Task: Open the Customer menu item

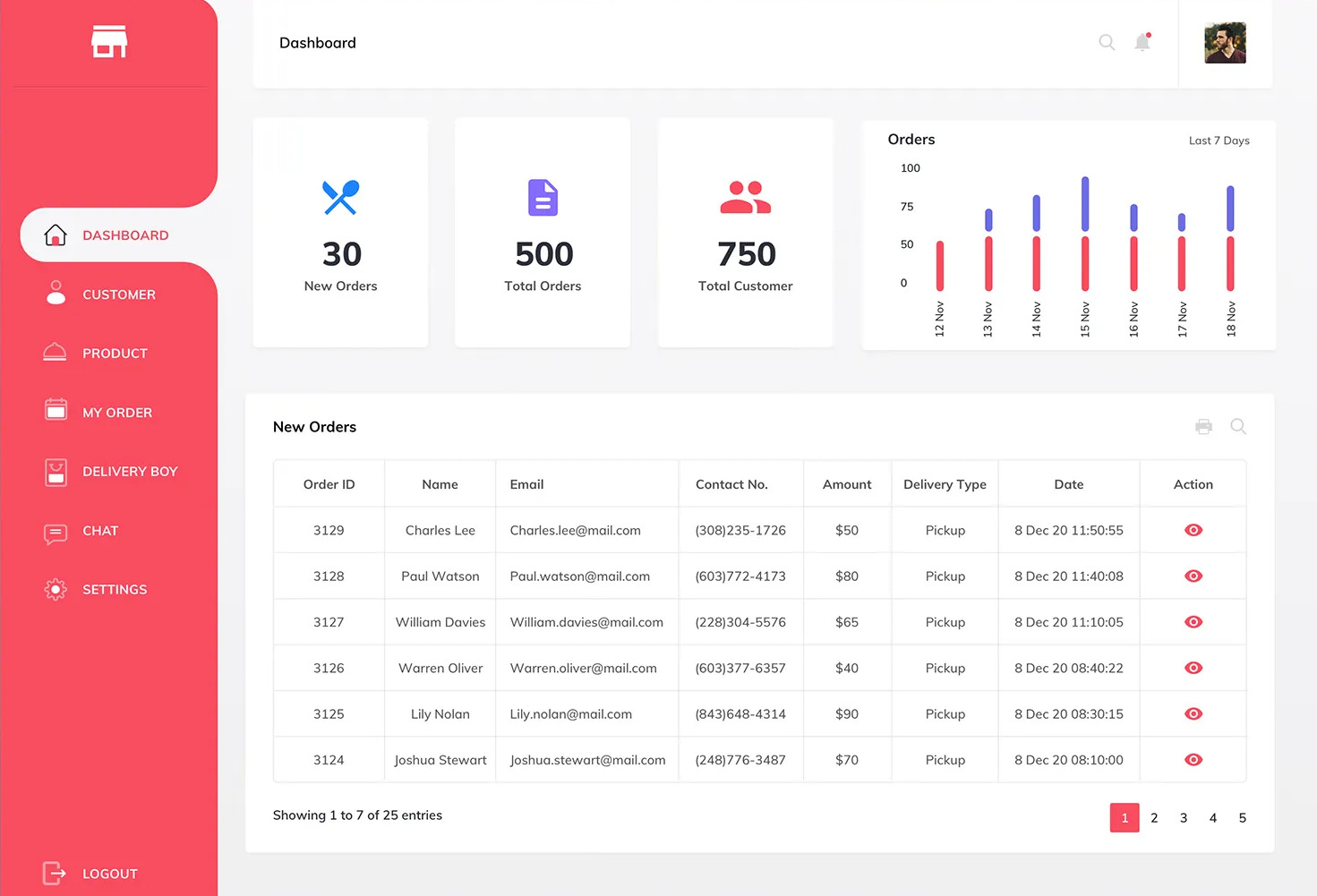Action: (x=118, y=294)
